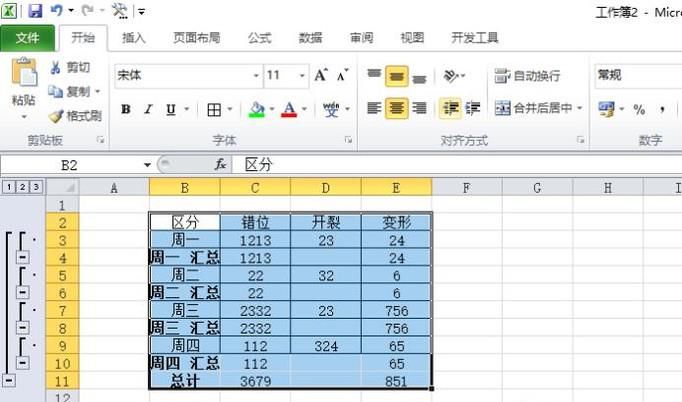Viewport: 682px width, 402px height.
Task: Click the increase indent icon
Action: pyautogui.click(x=473, y=108)
